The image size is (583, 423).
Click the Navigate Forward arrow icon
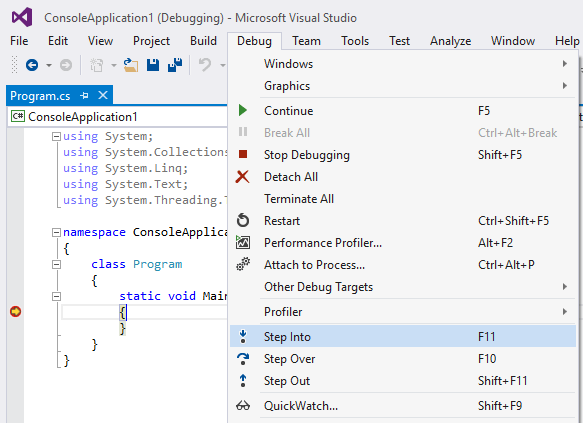point(66,65)
